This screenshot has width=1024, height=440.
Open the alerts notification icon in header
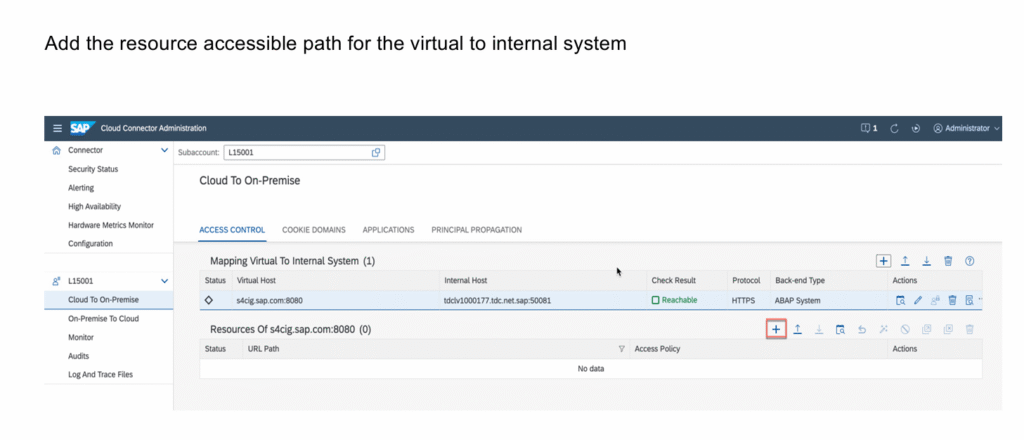coord(868,128)
